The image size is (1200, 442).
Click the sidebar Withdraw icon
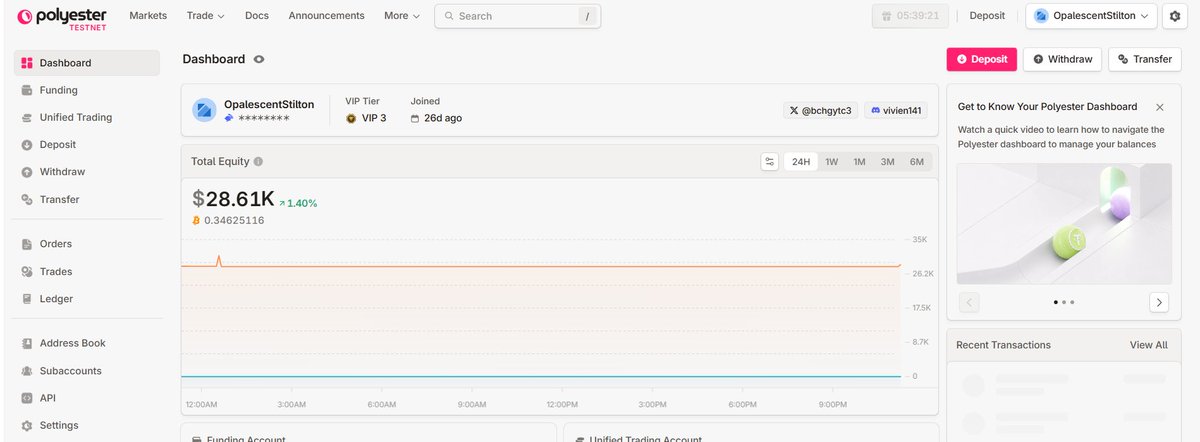click(x=27, y=172)
